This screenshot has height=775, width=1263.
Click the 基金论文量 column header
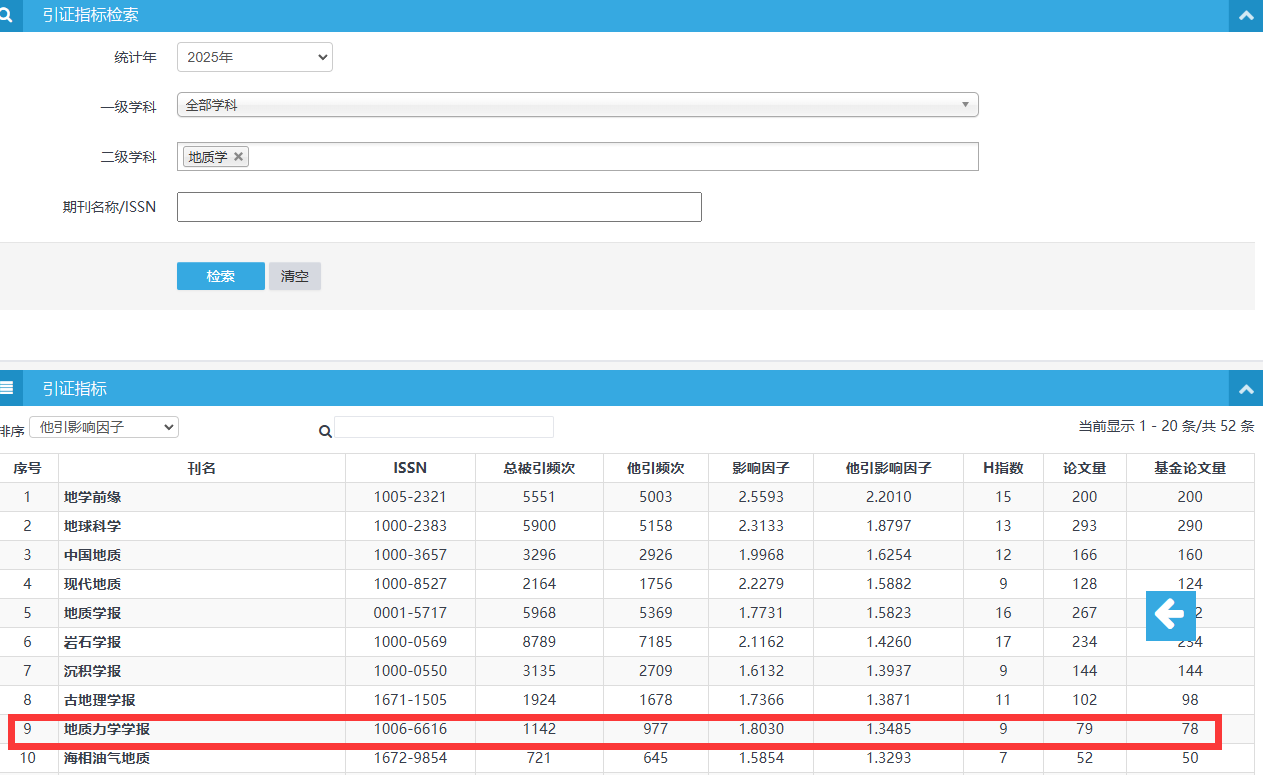pos(1190,468)
